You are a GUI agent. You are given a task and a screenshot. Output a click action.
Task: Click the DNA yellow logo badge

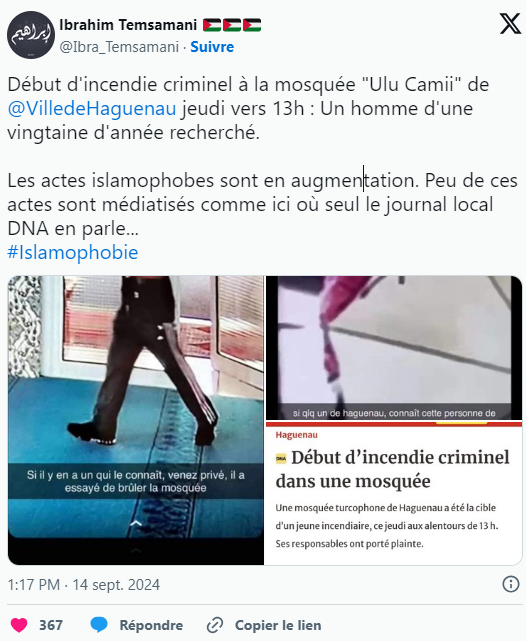tap(281, 459)
